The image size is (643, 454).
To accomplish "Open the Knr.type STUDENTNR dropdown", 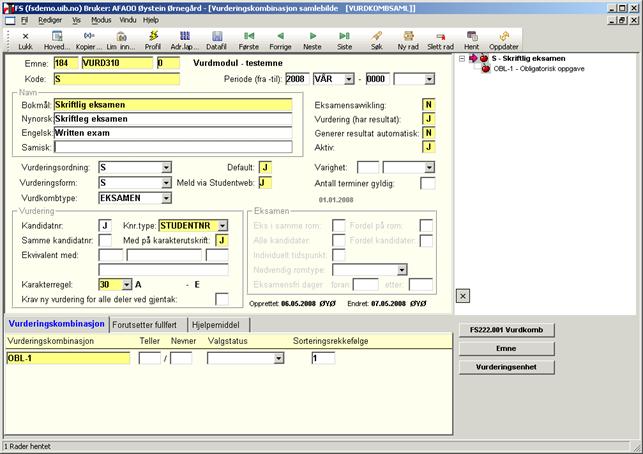I will (x=222, y=226).
